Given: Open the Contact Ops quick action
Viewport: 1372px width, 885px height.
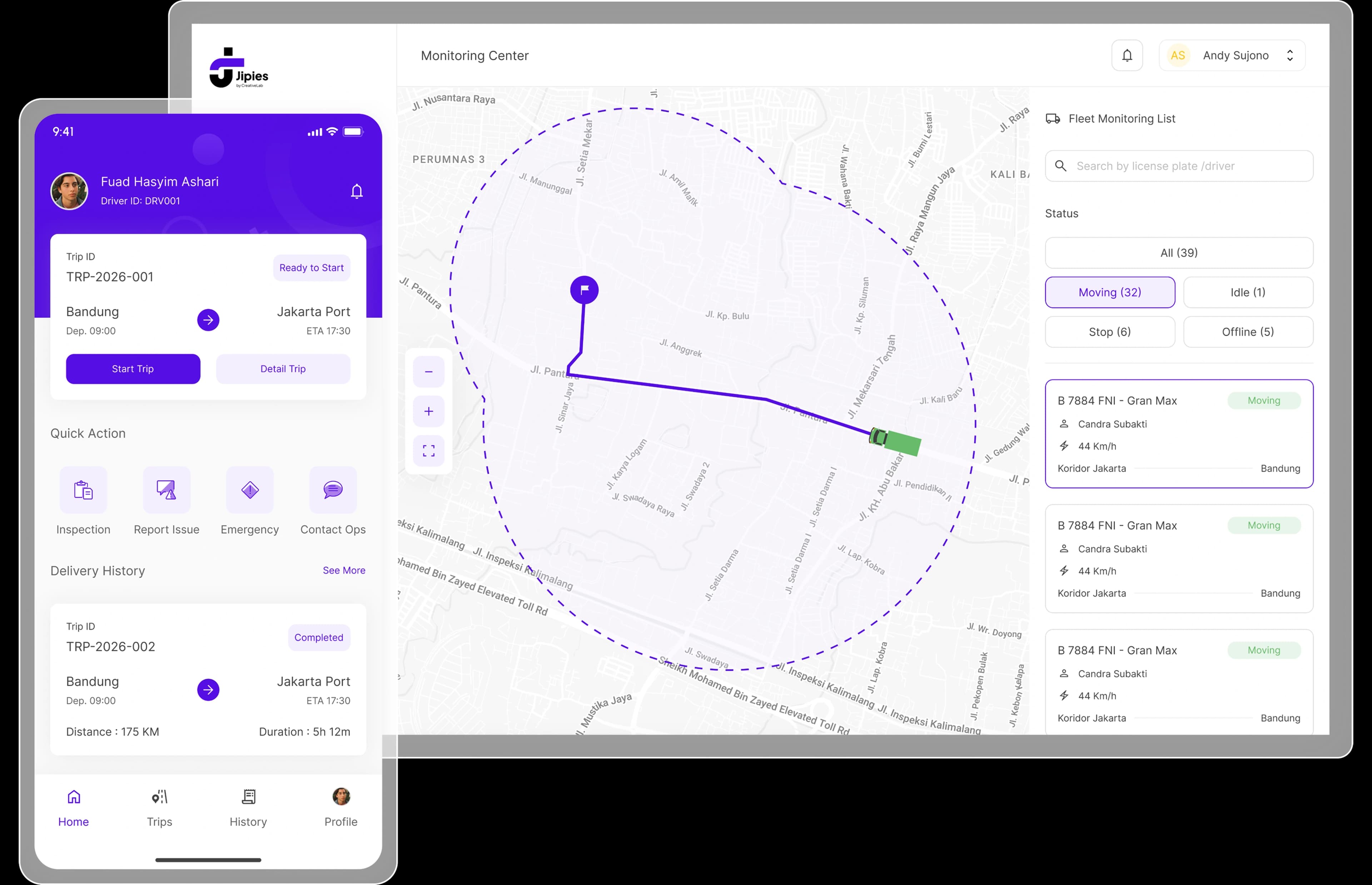Looking at the screenshot, I should (x=333, y=501).
